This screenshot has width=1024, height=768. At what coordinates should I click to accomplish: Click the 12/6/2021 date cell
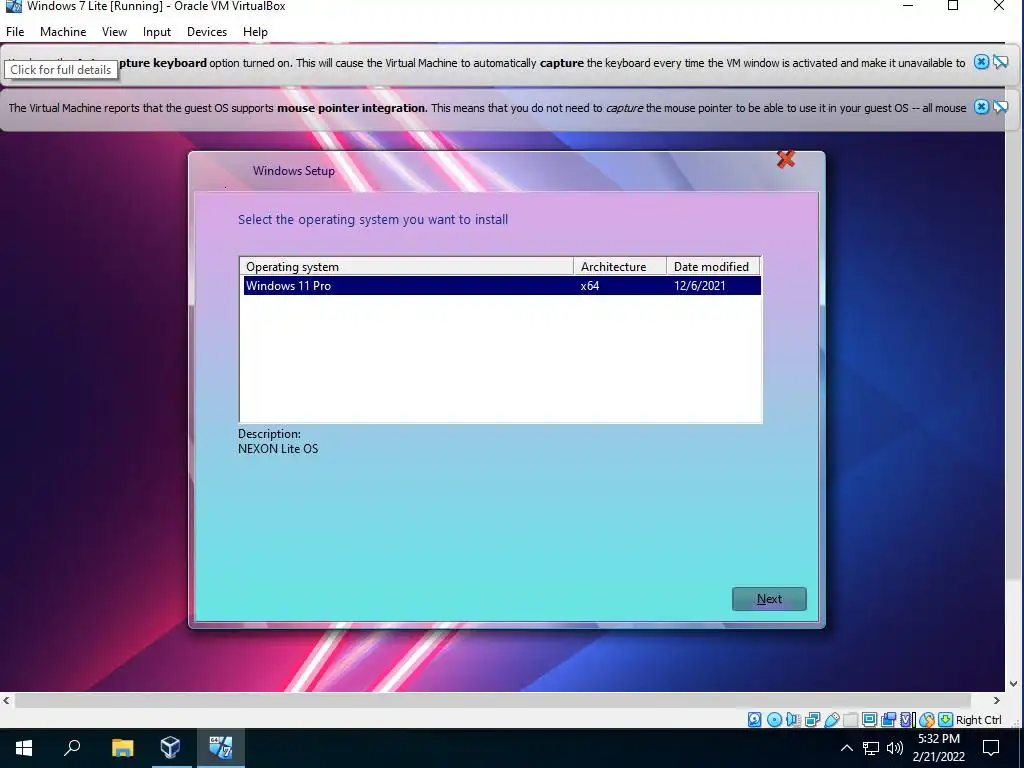click(699, 285)
